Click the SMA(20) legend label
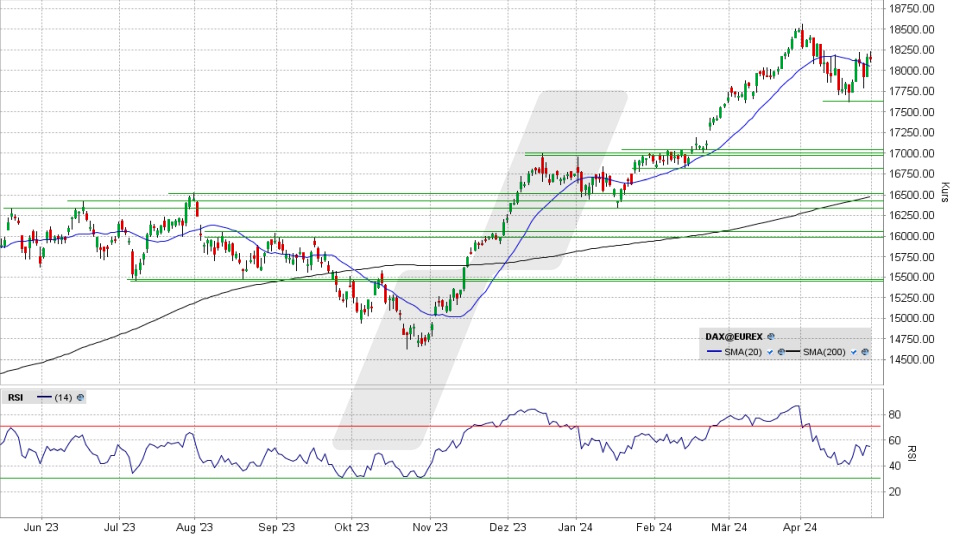Image resolution: width=960 pixels, height=540 pixels. tap(743, 352)
